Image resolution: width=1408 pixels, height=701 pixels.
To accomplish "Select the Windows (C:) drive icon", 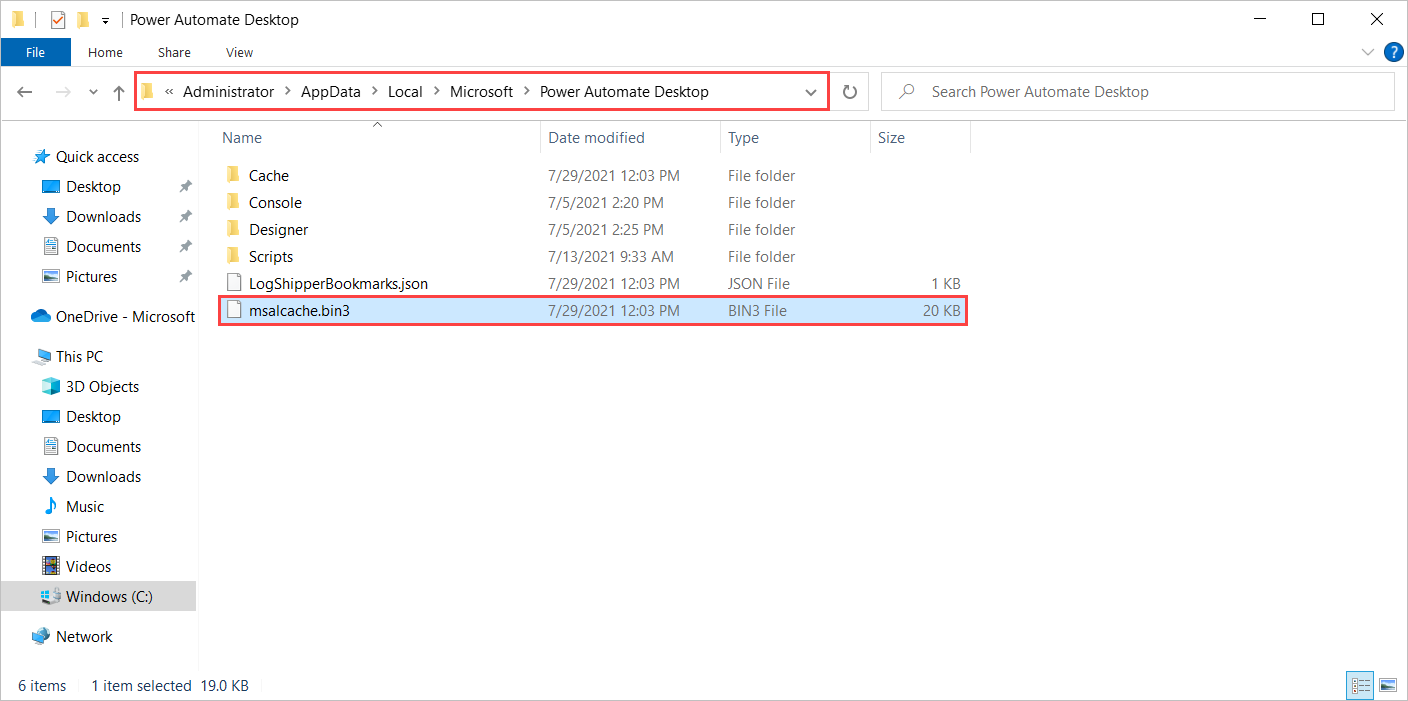I will (50, 596).
